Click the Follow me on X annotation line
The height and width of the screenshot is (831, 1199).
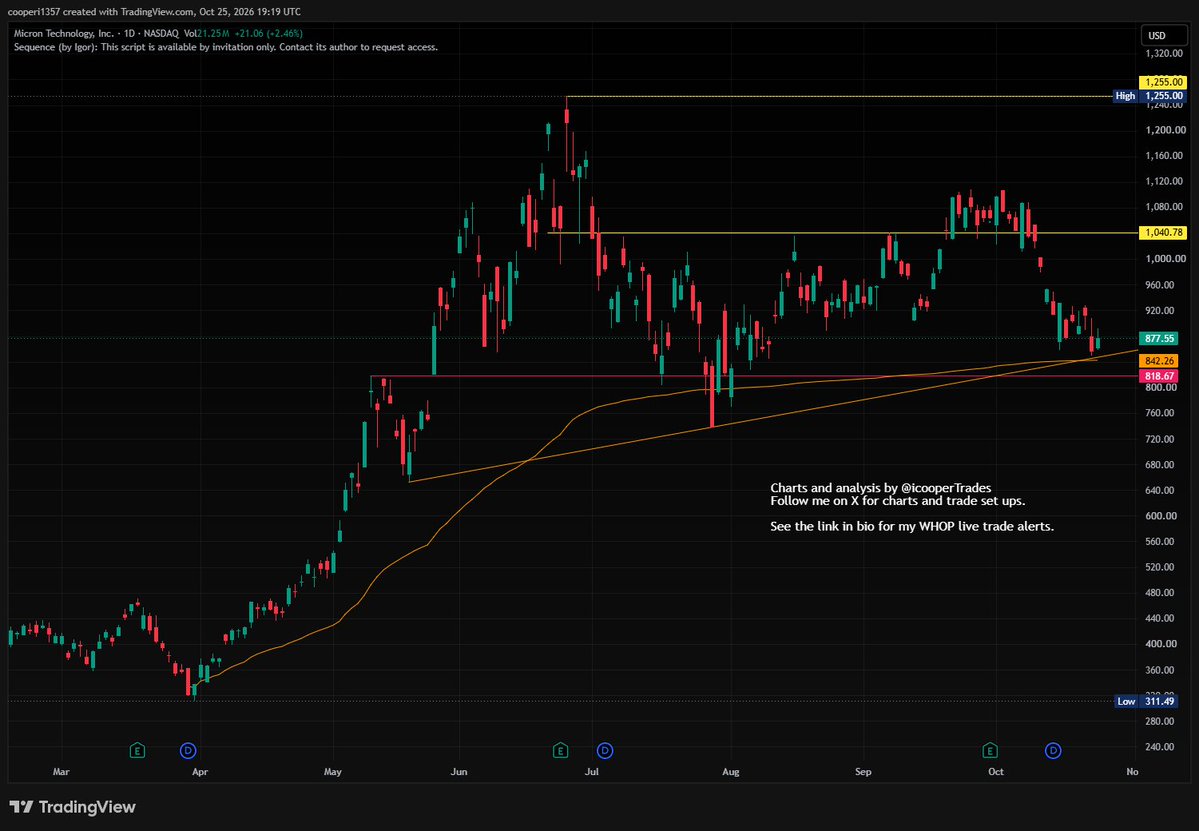[x=898, y=502]
